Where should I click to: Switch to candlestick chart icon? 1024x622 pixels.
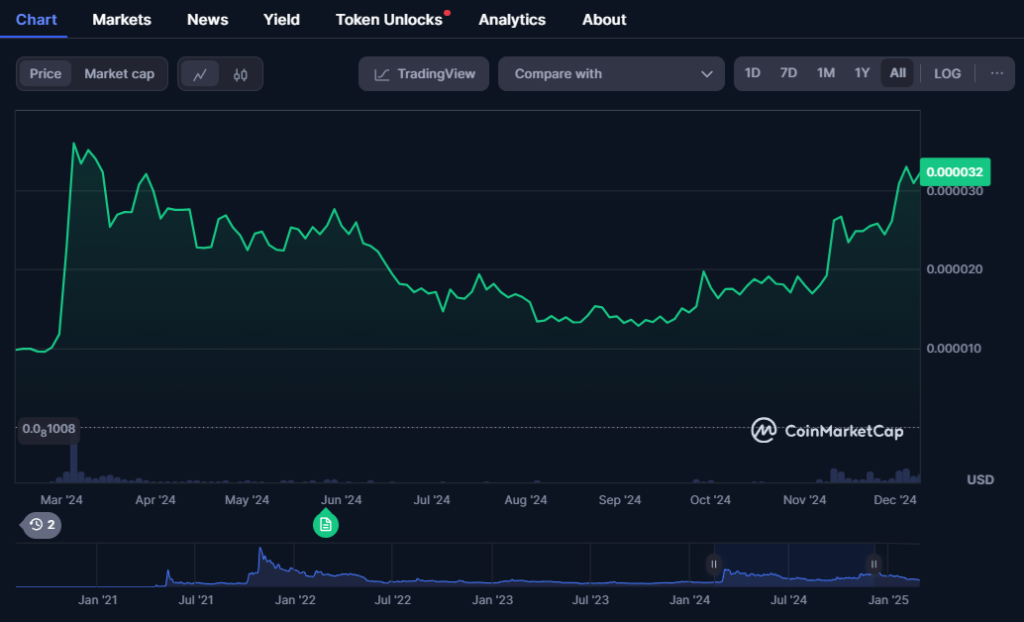point(240,74)
